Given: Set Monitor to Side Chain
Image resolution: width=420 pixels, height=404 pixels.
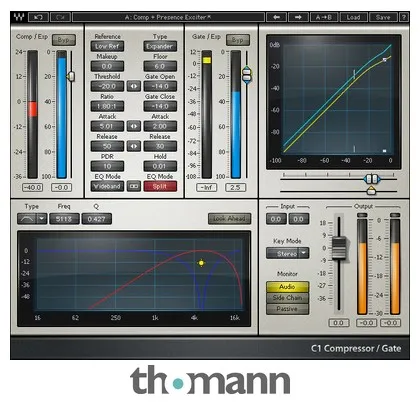Looking at the screenshot, I should pyautogui.click(x=287, y=298).
